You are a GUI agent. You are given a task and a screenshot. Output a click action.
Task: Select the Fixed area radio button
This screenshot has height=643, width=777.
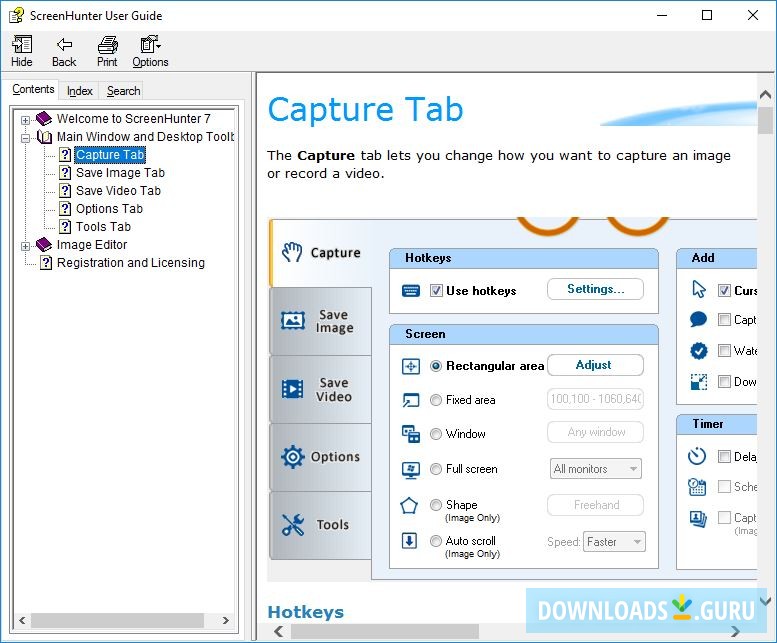click(436, 400)
